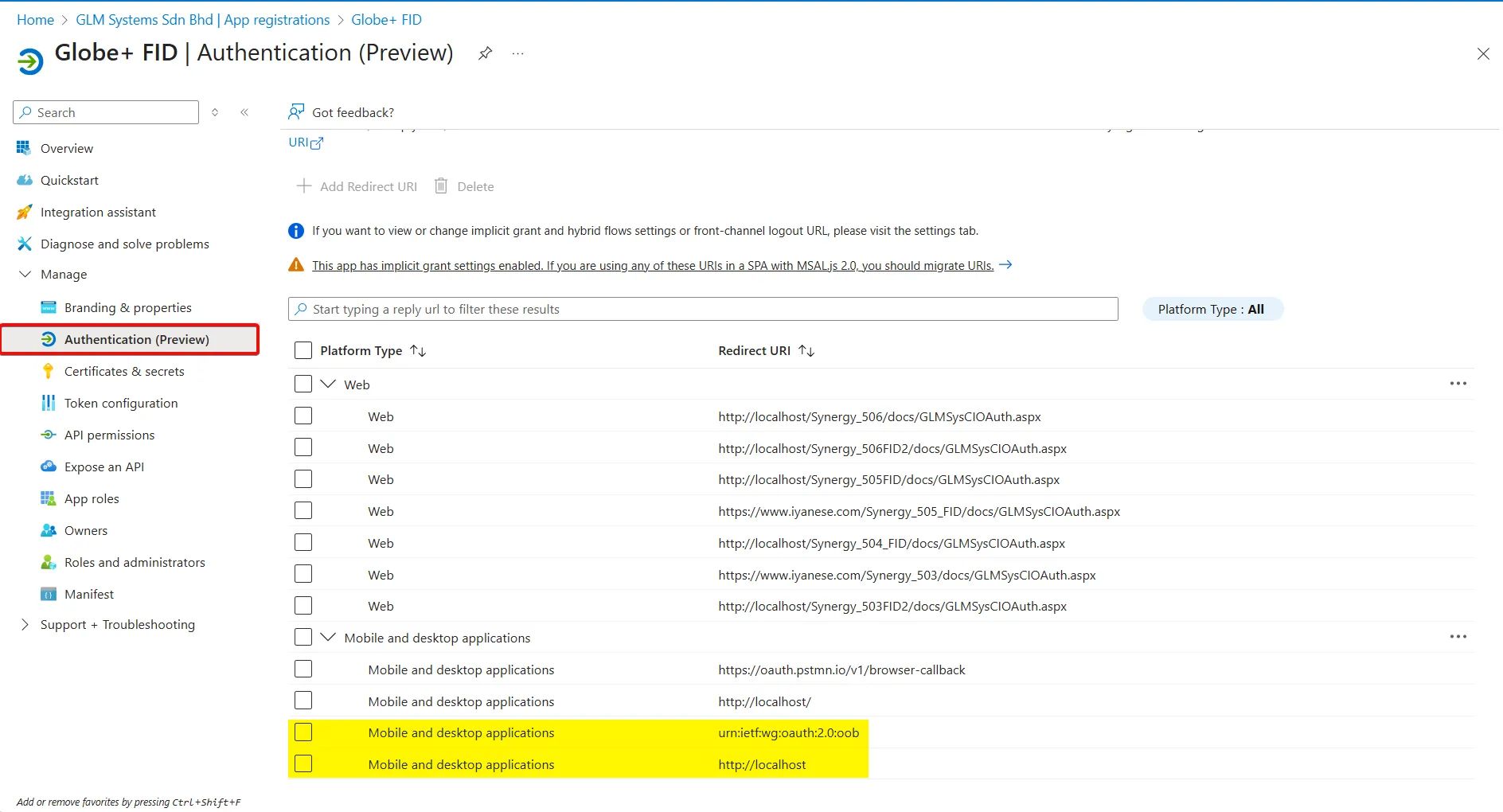Viewport: 1503px width, 812px height.
Task: Pin the Globe+ FID blade
Action: click(x=485, y=53)
